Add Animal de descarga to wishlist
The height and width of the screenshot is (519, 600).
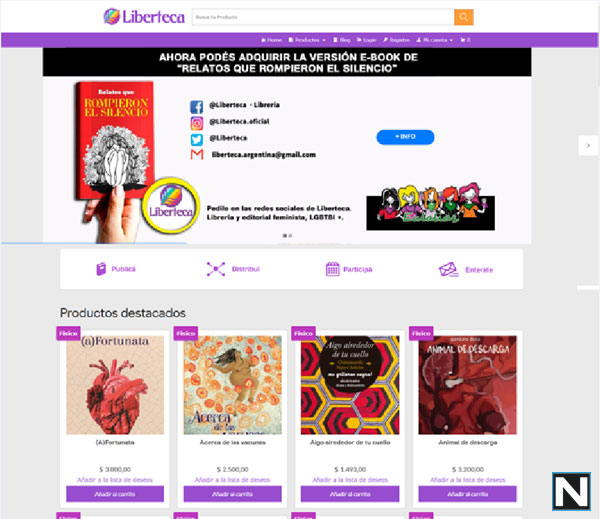pyautogui.click(x=468, y=480)
